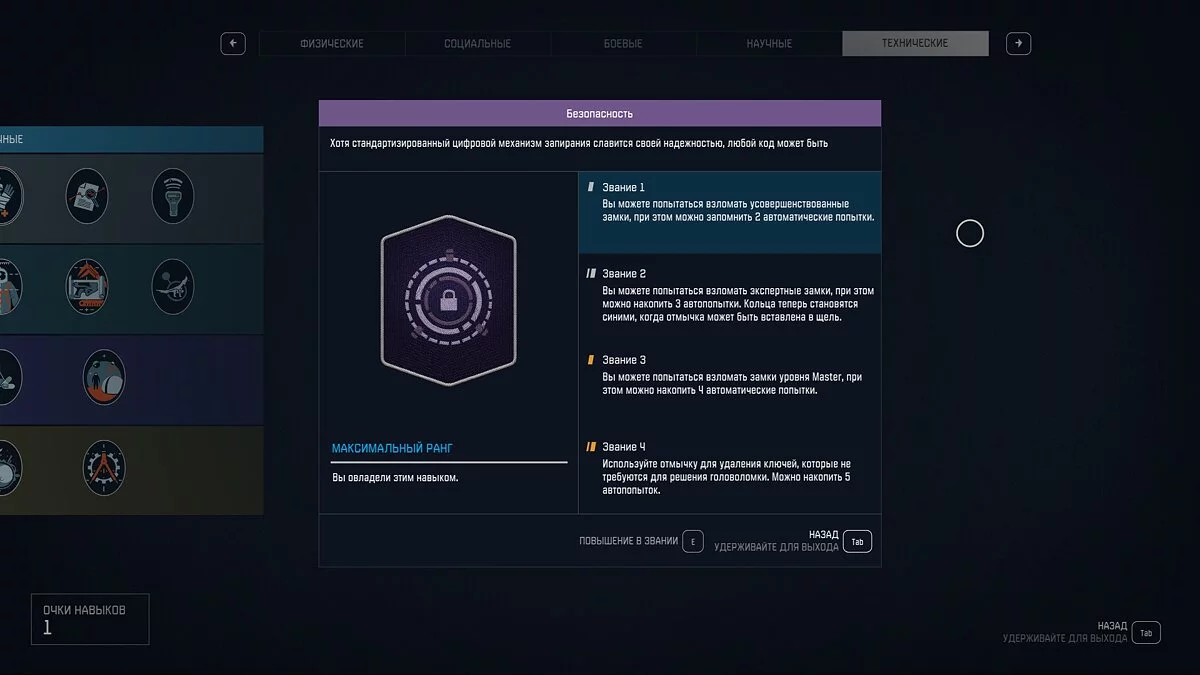
Task: Select the dinosaur and planet skill icon
Action: pyautogui.click(x=173, y=287)
